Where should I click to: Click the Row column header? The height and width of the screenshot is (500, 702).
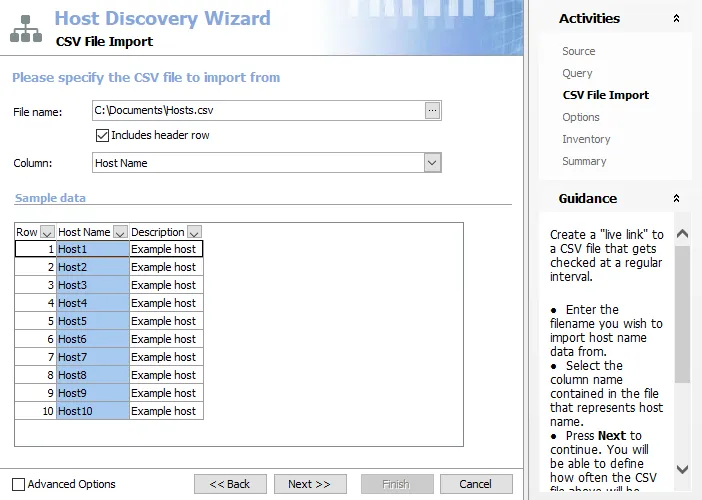(x=26, y=232)
